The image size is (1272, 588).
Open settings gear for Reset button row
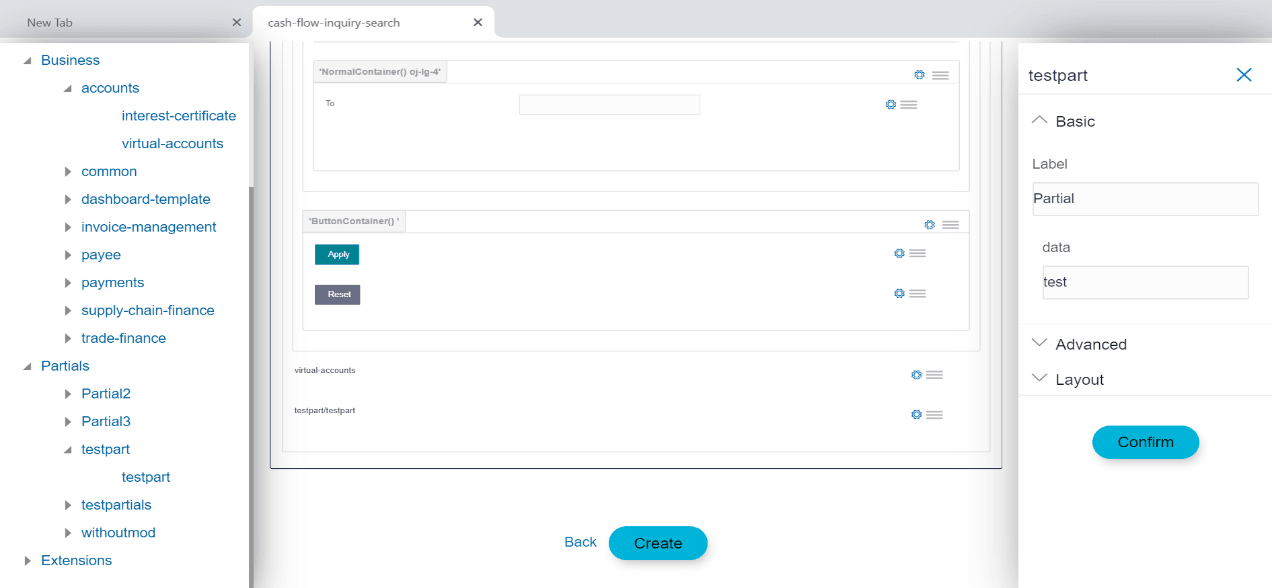click(899, 293)
